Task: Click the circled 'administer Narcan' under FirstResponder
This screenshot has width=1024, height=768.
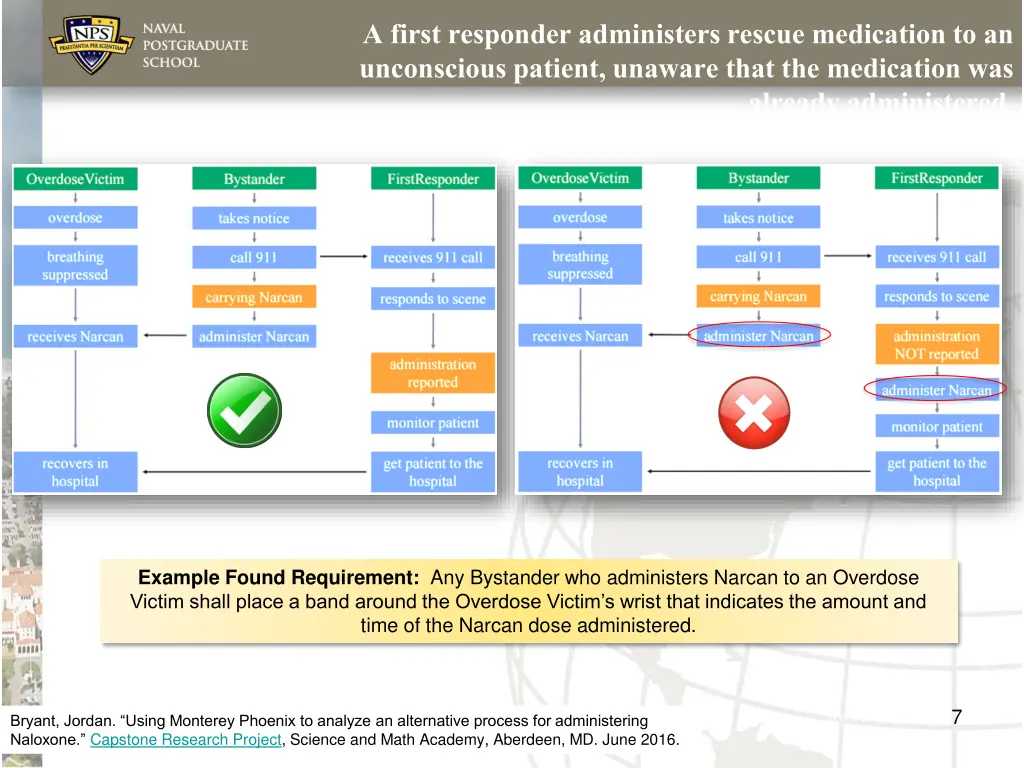Action: (936, 390)
